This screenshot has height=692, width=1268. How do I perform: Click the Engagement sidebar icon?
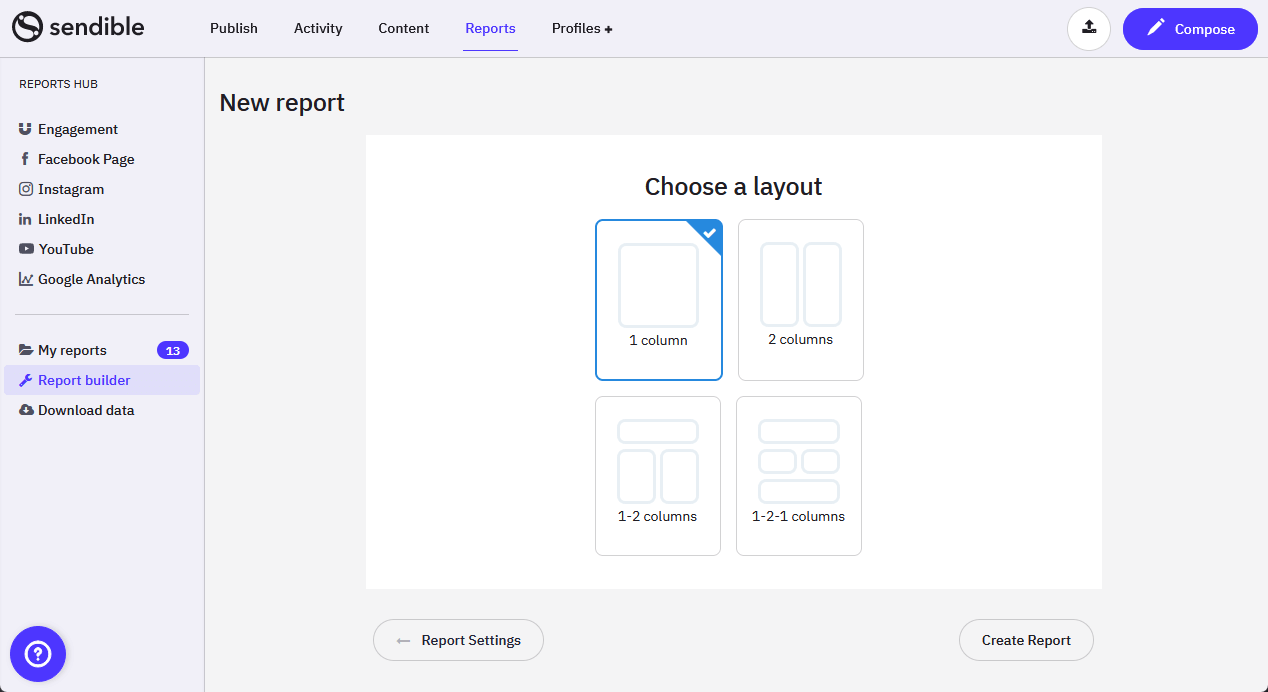click(x=24, y=129)
